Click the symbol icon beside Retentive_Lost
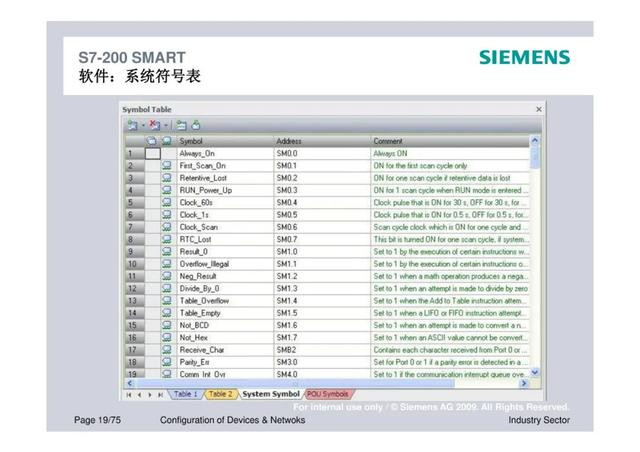This screenshot has width=640, height=452. [167, 178]
